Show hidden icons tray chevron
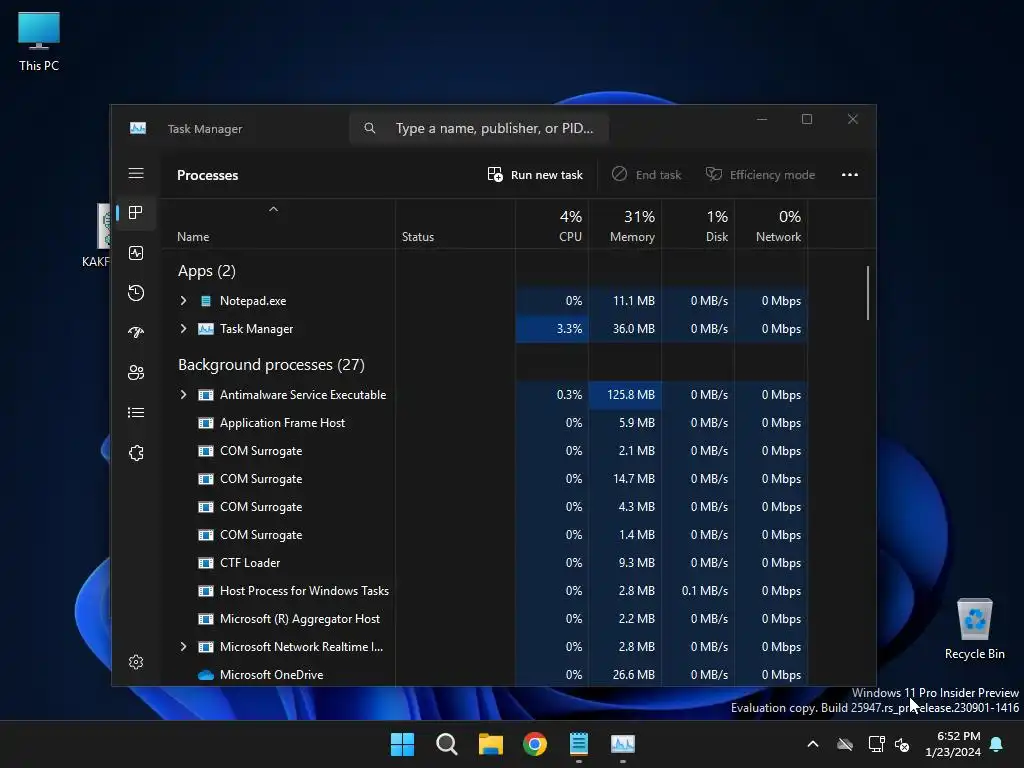 813,744
